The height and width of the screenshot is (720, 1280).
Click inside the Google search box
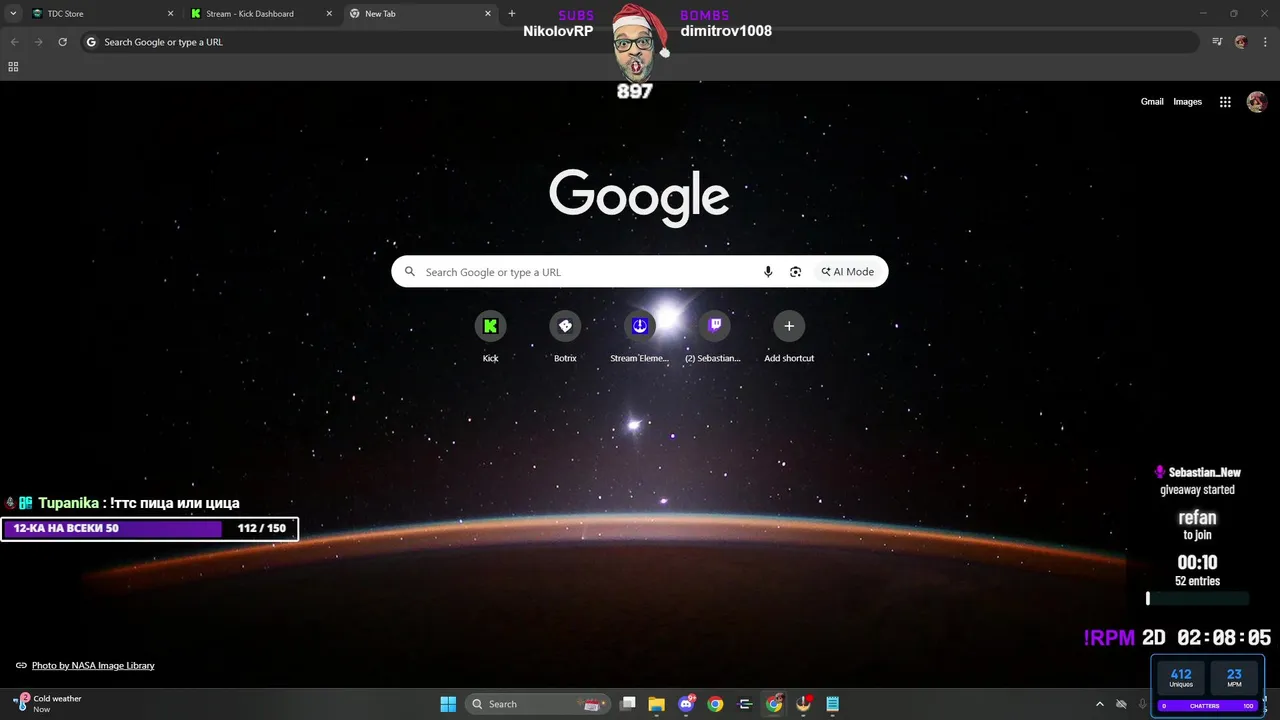(639, 272)
